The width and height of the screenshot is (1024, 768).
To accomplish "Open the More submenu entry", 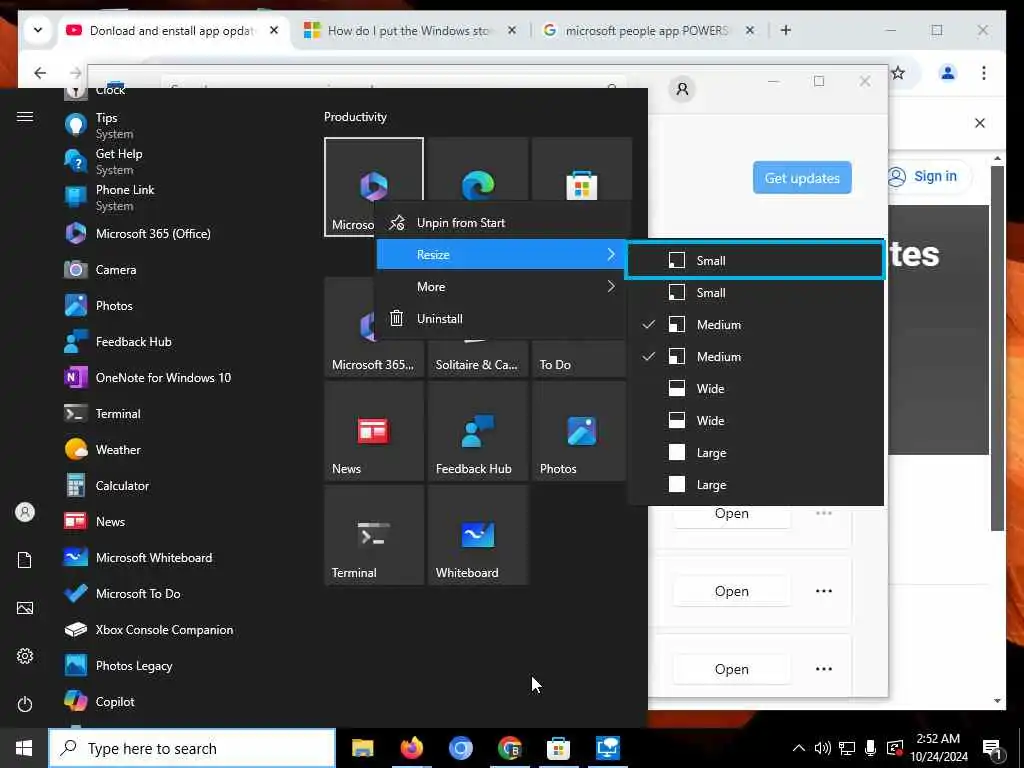I will (x=500, y=287).
